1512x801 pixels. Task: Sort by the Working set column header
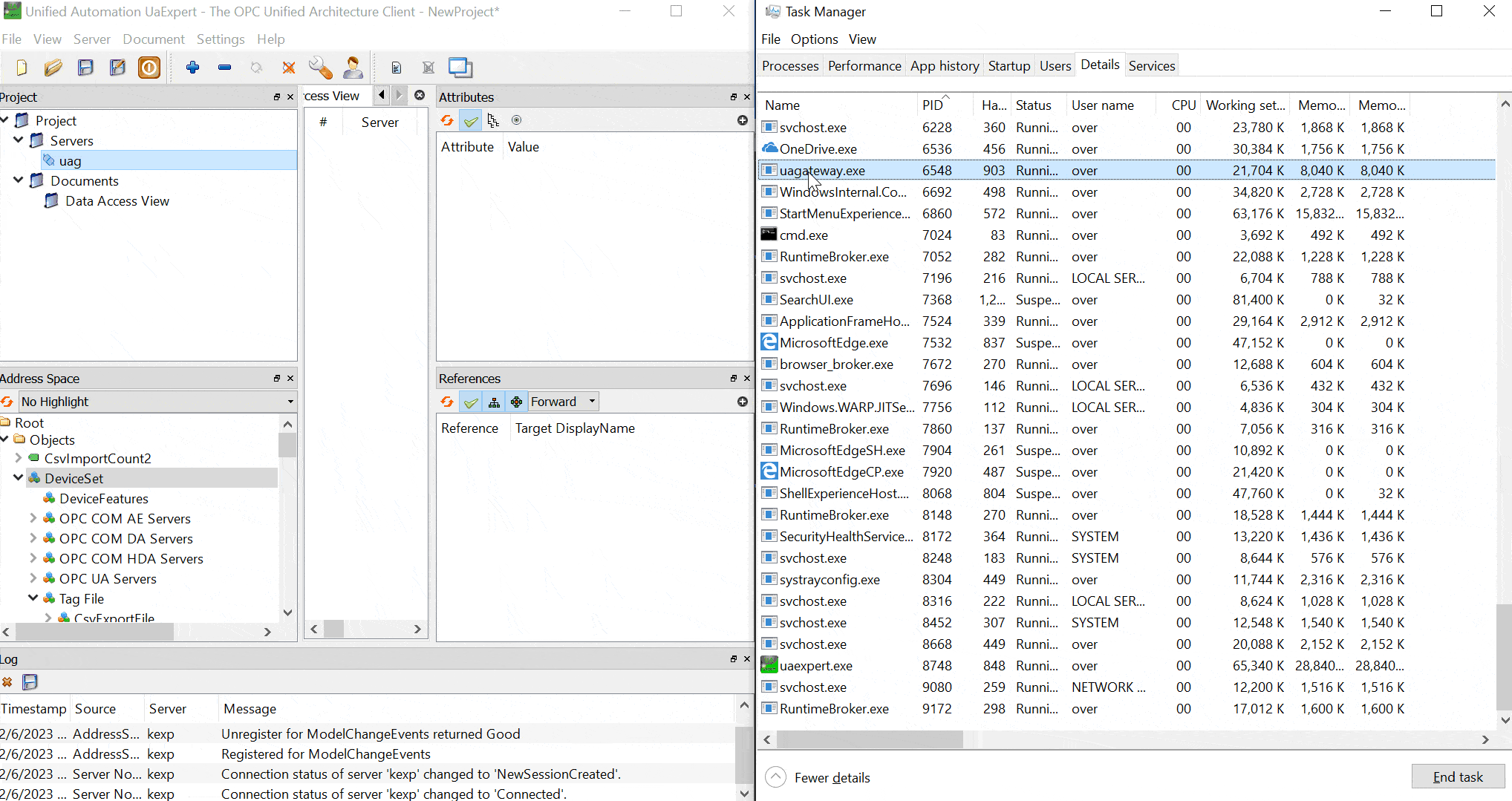point(1245,105)
